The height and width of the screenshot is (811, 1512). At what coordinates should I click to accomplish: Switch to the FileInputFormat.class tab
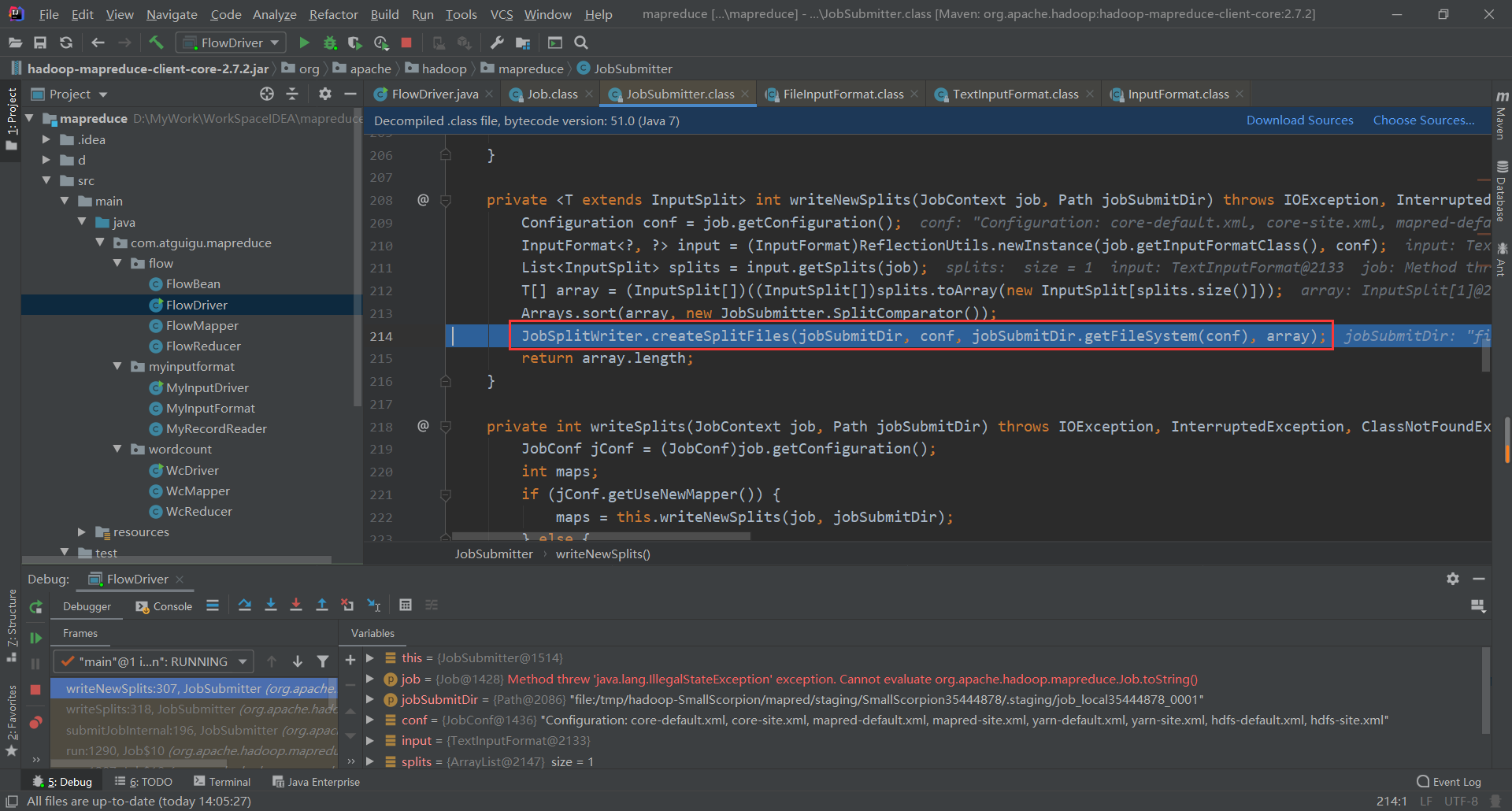843,94
